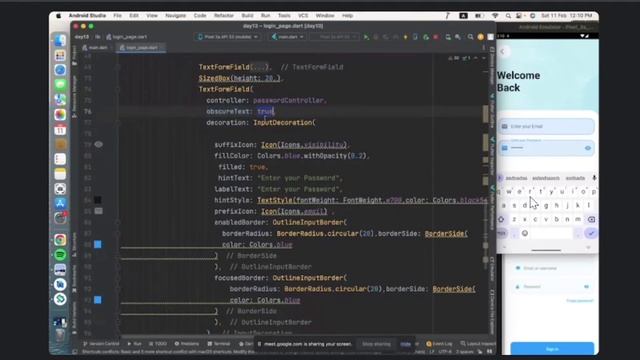
Task: Open the Finder icon in the dock
Action: click(60, 40)
